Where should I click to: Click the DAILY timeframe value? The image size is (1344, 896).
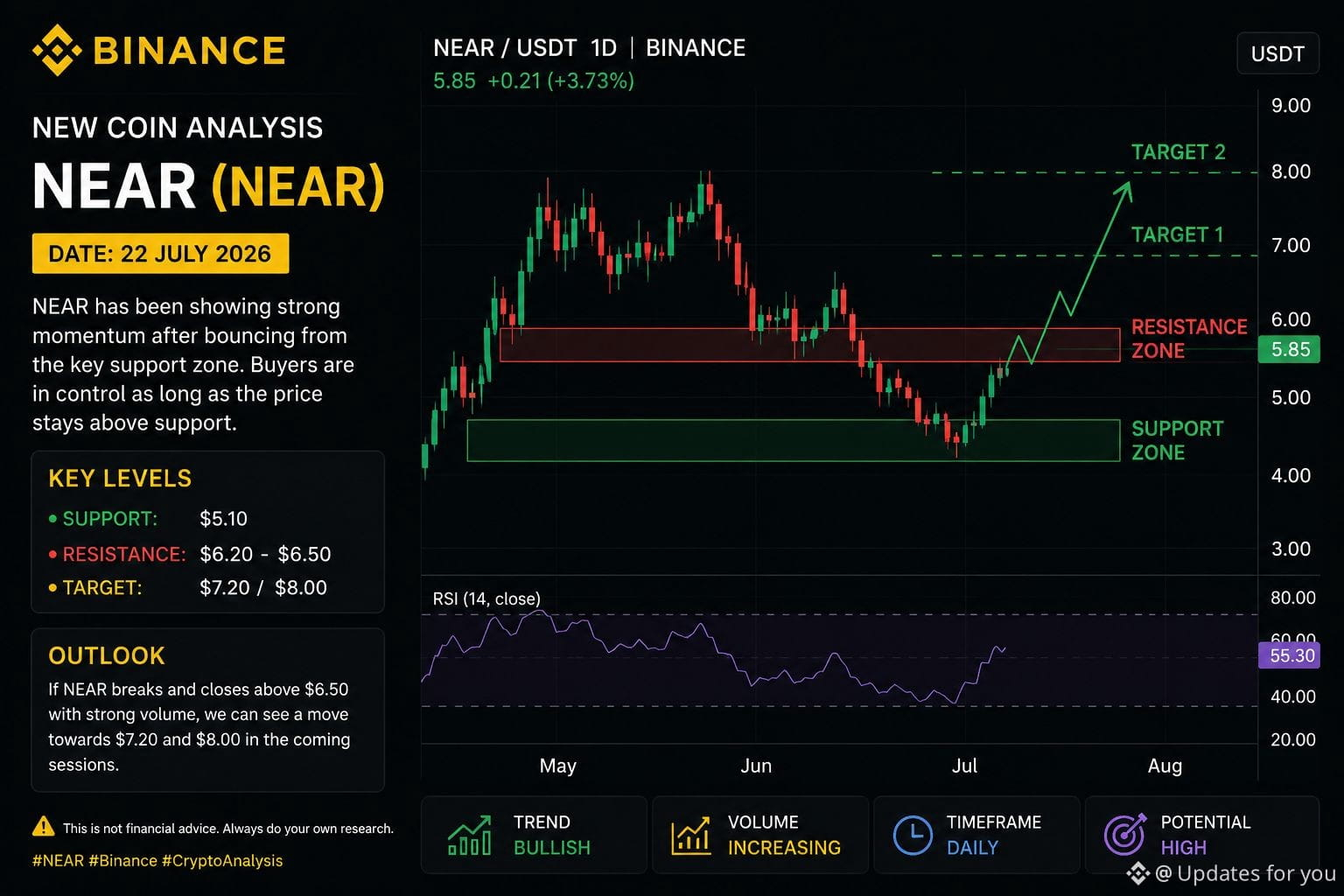[x=972, y=848]
